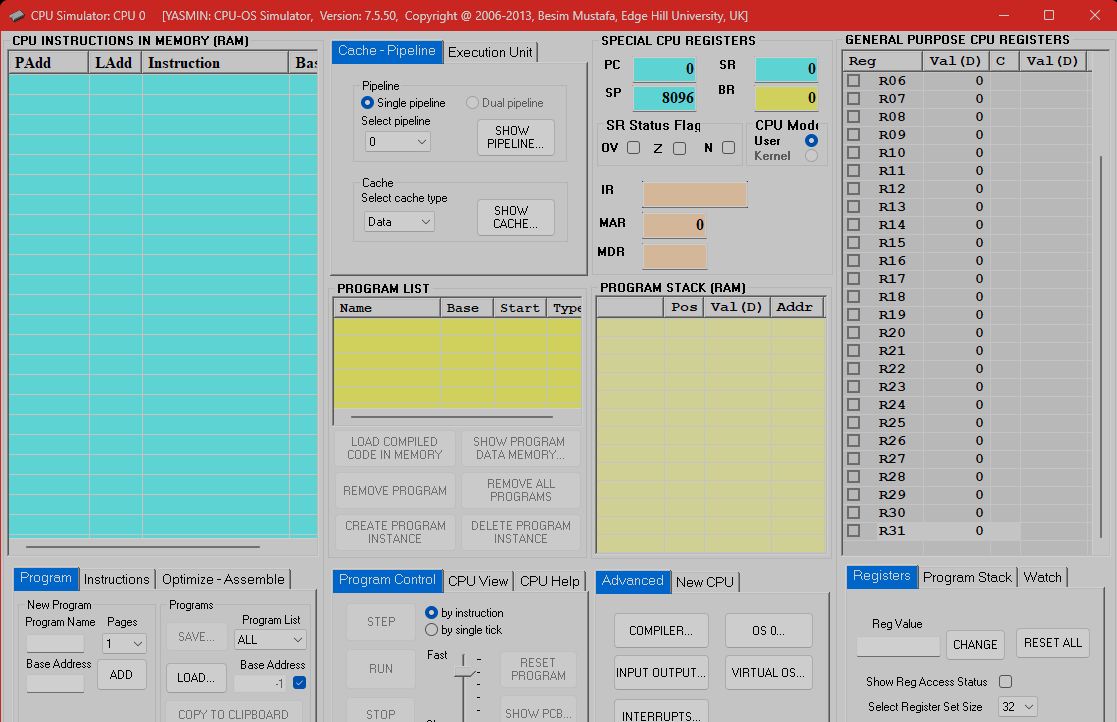Open the Select Register Set Size dropdown
This screenshot has height=722, width=1117.
click(x=1017, y=706)
